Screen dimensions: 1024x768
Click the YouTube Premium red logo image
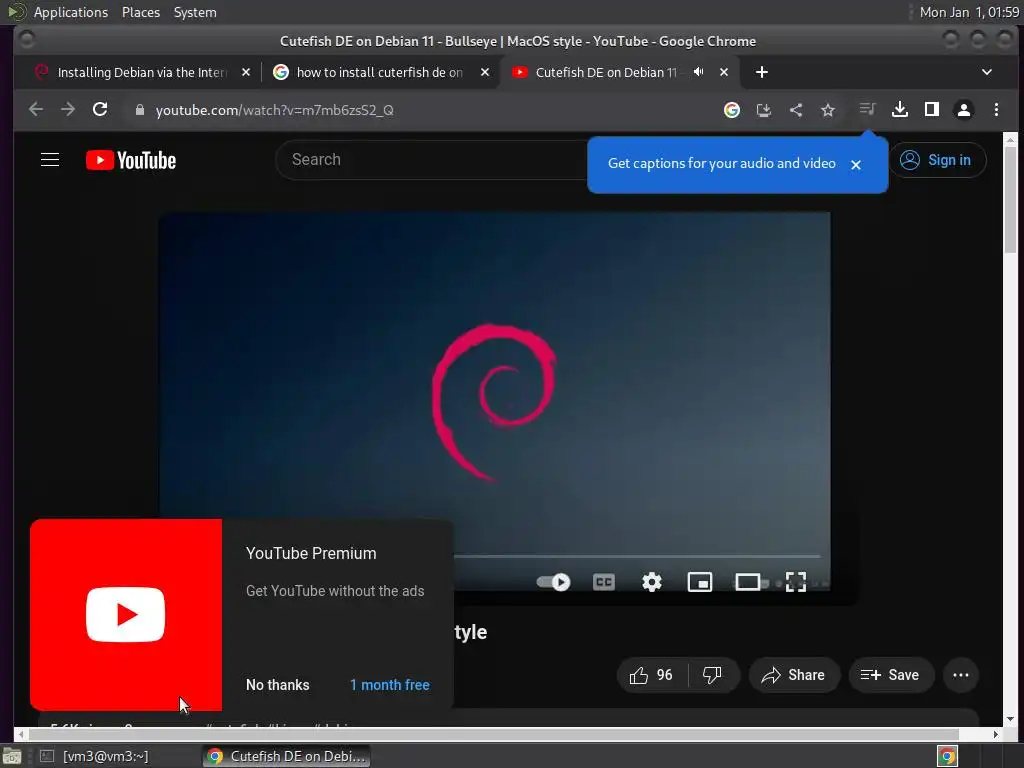(x=126, y=615)
